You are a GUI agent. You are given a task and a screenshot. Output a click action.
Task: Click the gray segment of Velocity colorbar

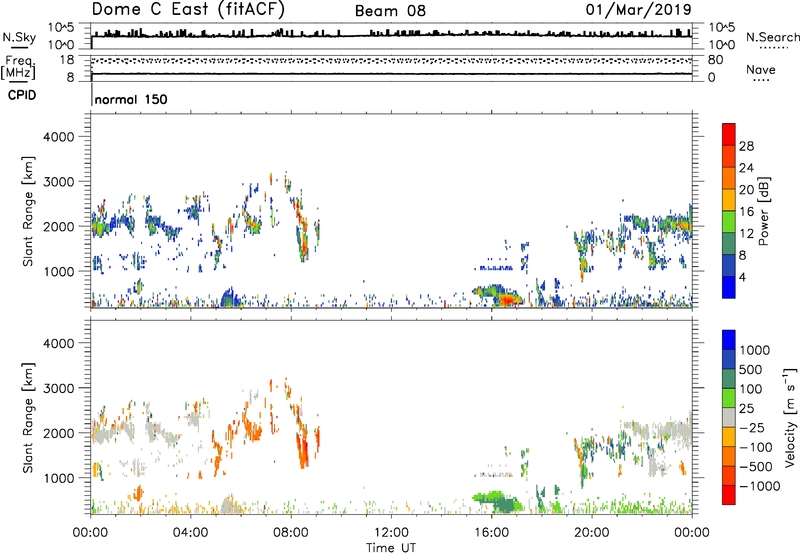[x=729, y=417]
